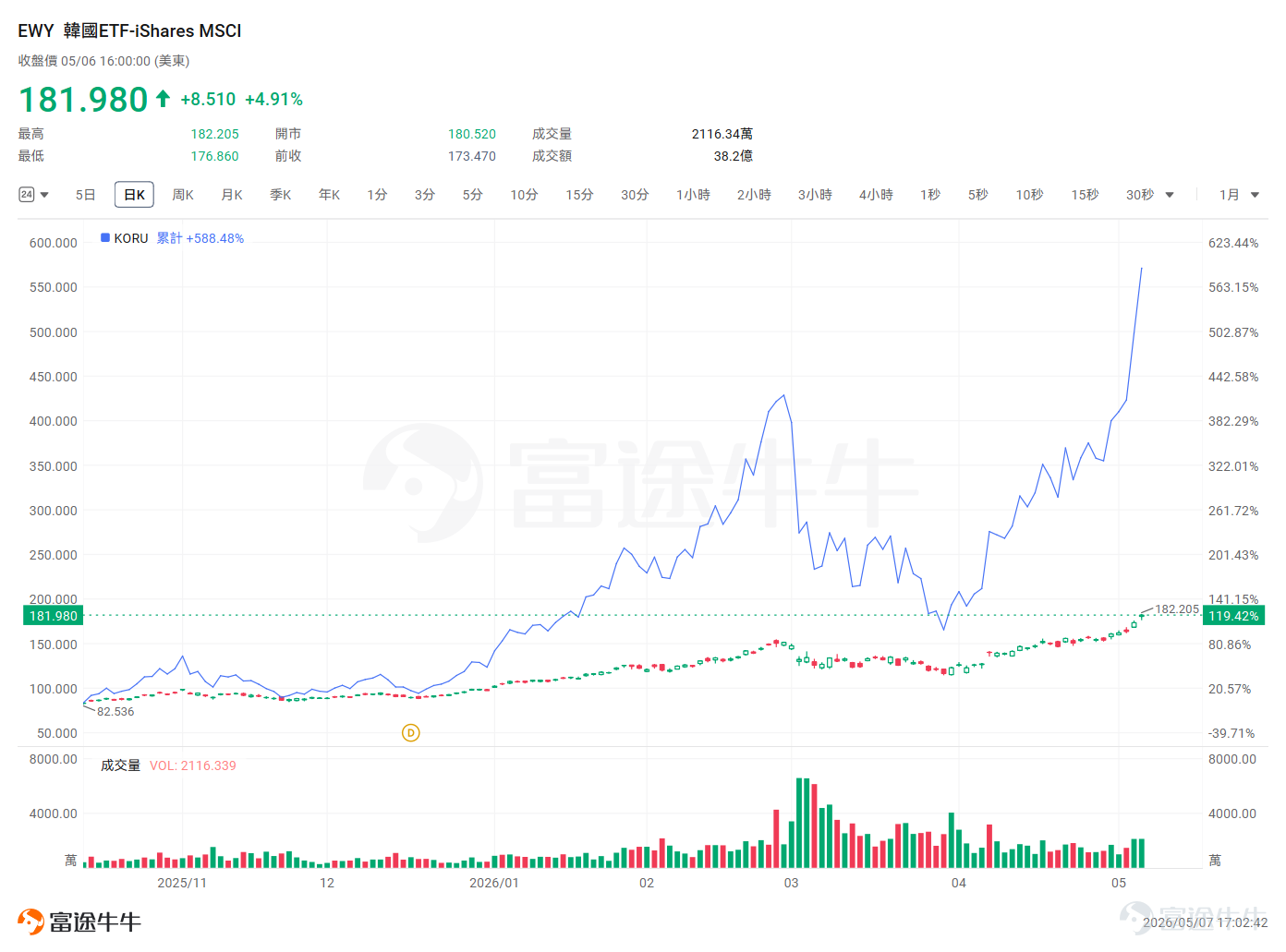Click the 最低 value 176.860
The width and height of the screenshot is (1286, 952).
(214, 156)
